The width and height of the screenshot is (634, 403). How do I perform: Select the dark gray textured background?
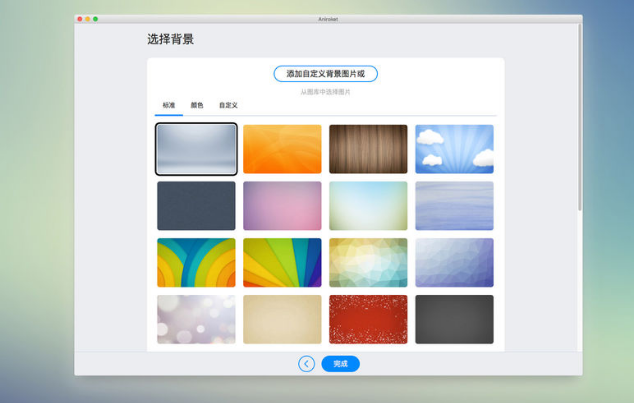[454, 319]
